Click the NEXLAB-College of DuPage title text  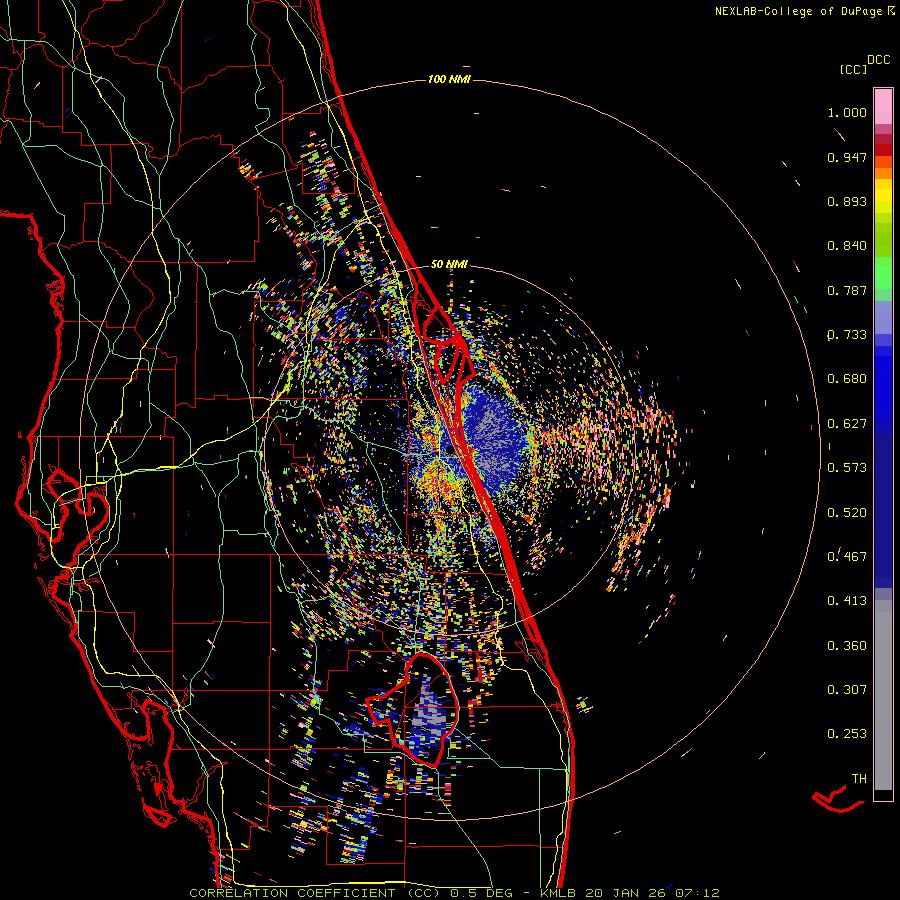point(800,11)
